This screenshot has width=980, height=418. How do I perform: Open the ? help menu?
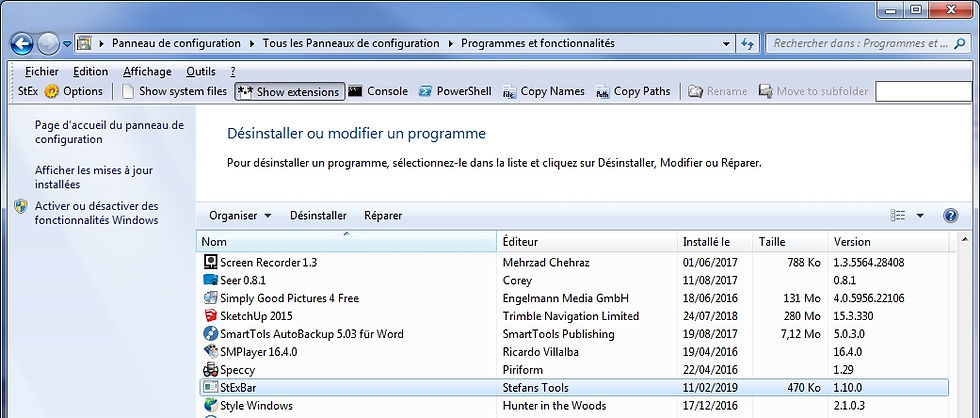pos(233,72)
